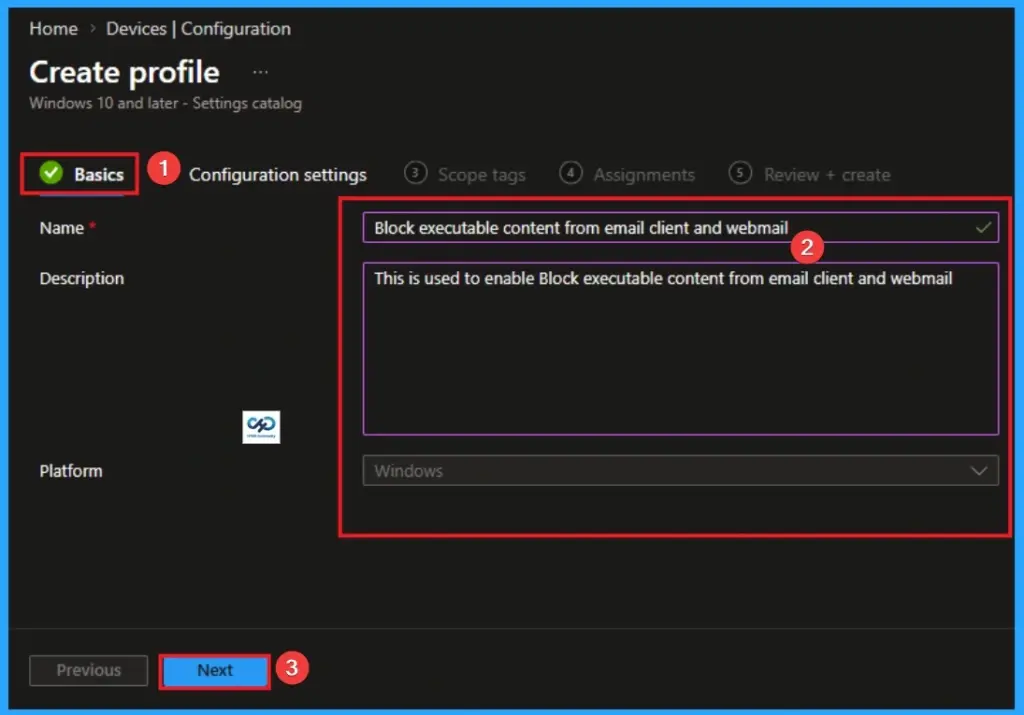Switch to the Configuration settings tab
Viewport: 1024px width, 715px height.
[278, 173]
